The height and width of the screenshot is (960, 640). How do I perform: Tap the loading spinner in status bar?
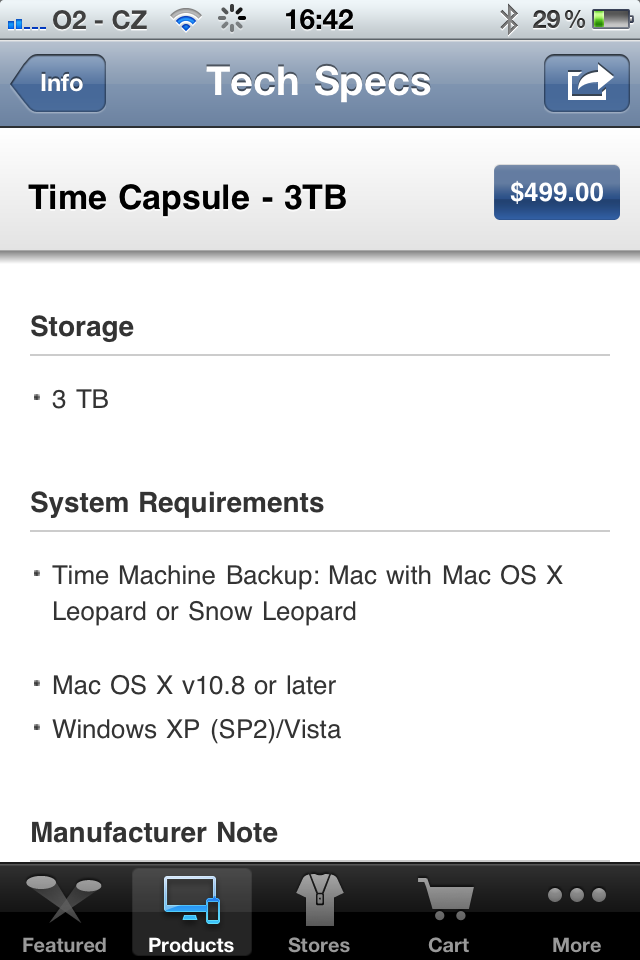point(232,19)
